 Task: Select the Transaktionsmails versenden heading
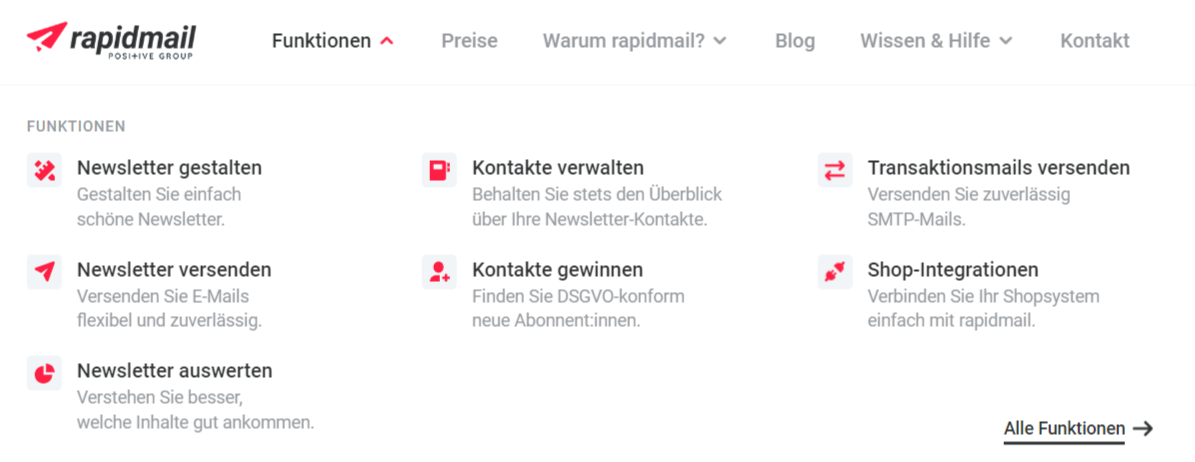click(999, 168)
